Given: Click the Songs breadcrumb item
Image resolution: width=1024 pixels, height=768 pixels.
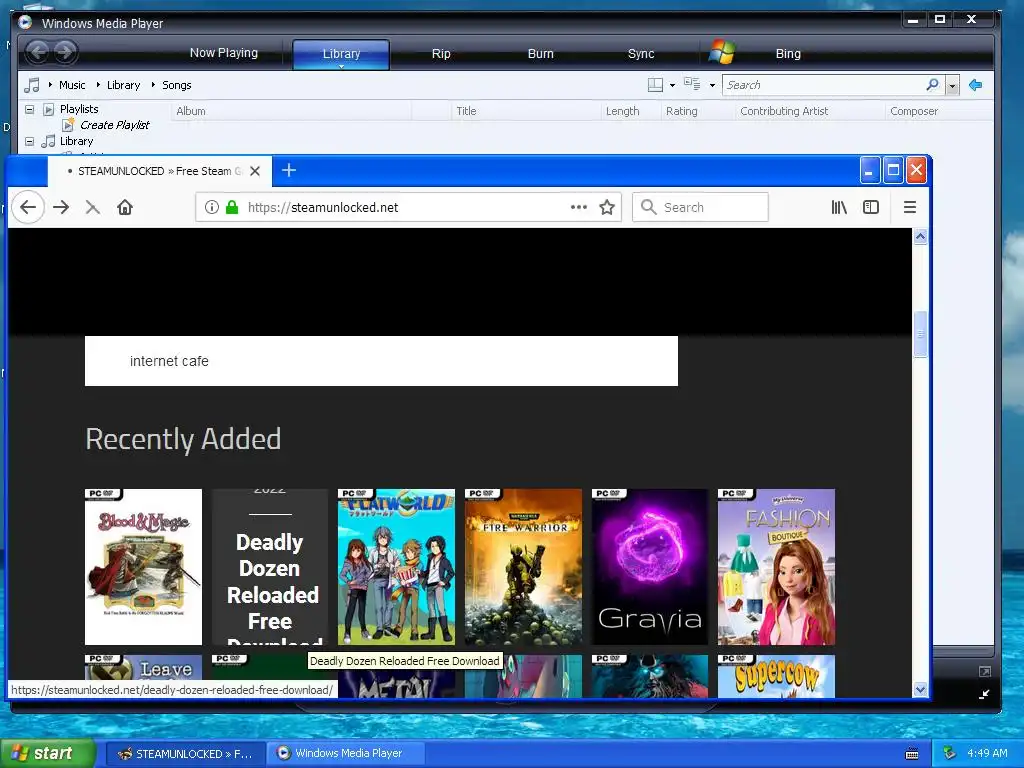Looking at the screenshot, I should (176, 85).
